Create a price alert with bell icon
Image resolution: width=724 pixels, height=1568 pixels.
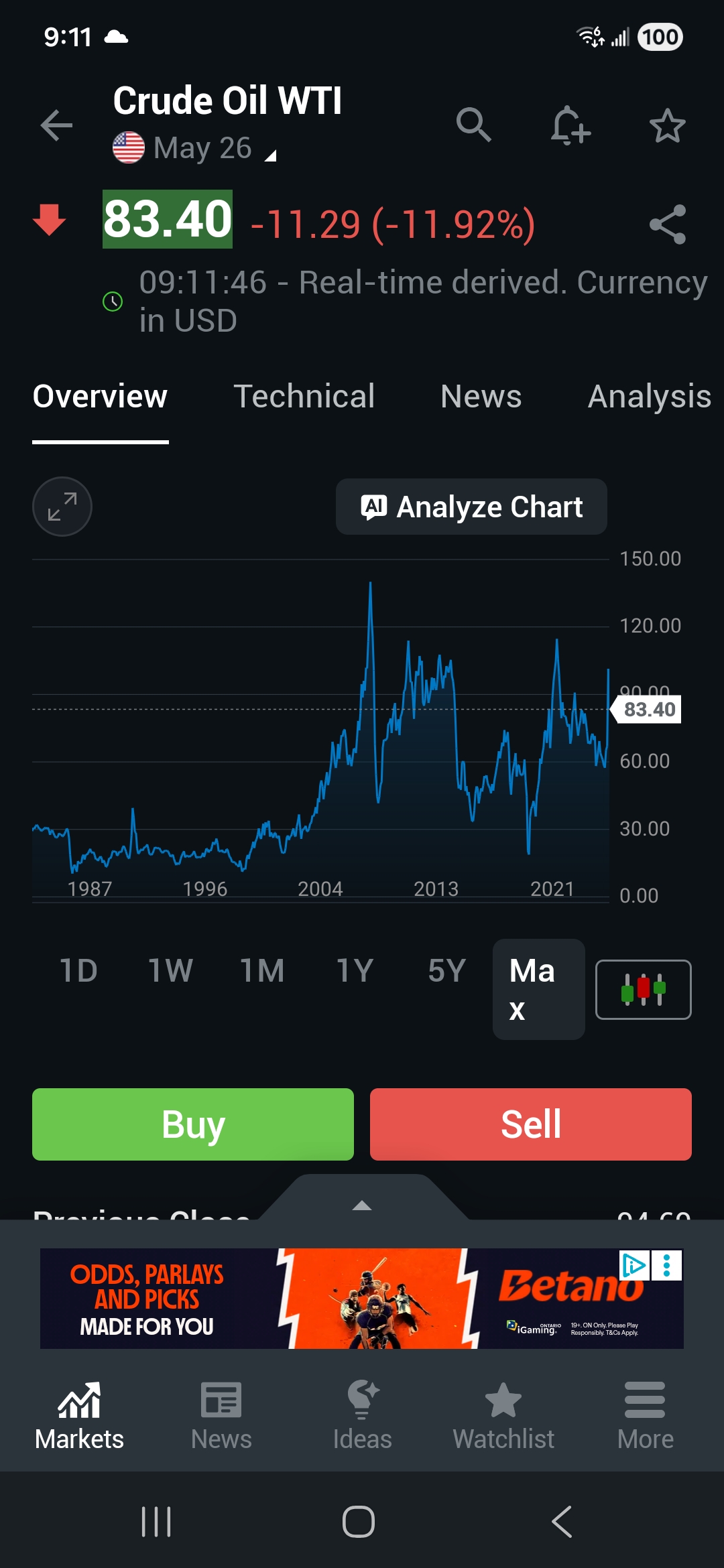pos(570,125)
